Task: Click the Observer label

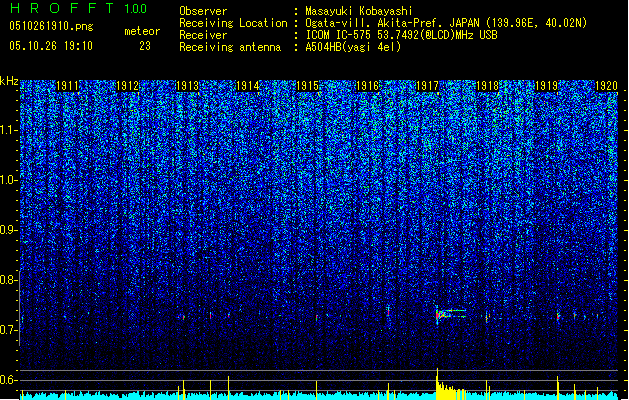Action: point(203,11)
